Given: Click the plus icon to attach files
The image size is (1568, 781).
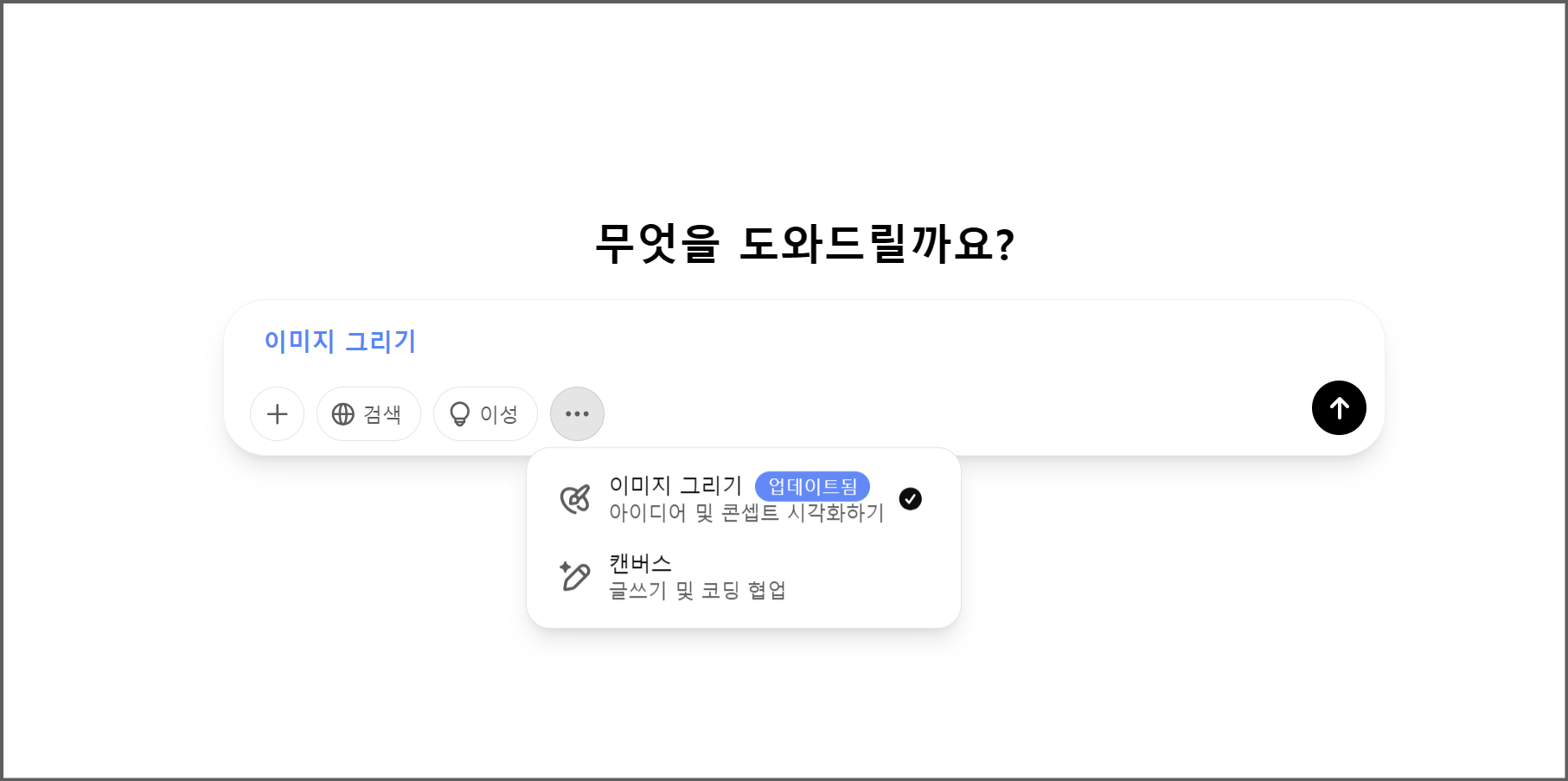Looking at the screenshot, I should click(x=277, y=413).
